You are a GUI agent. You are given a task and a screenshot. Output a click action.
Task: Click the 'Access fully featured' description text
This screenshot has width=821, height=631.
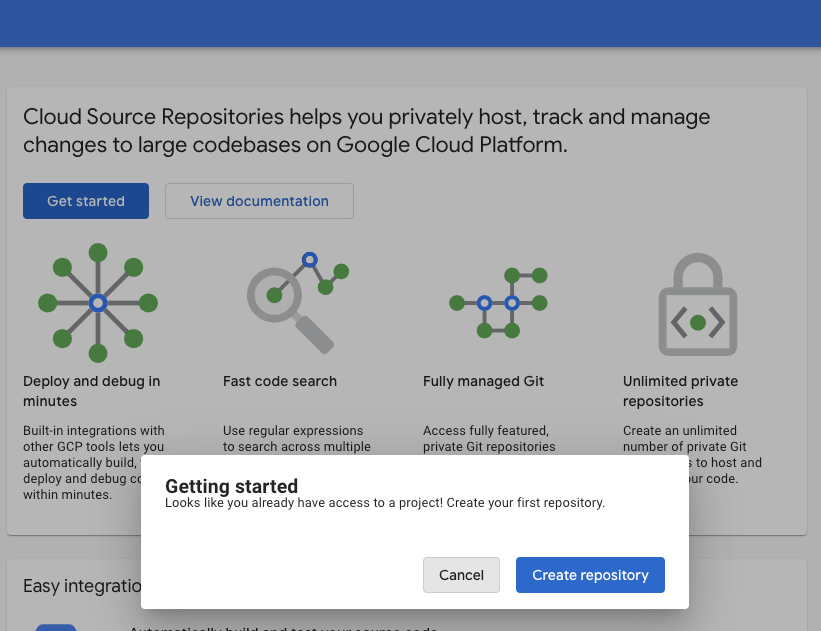(x=489, y=439)
